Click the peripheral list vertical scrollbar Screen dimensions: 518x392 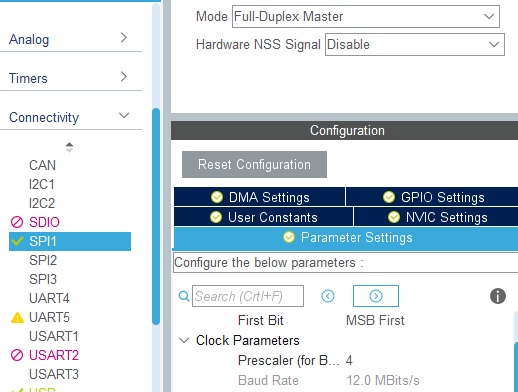(156, 216)
